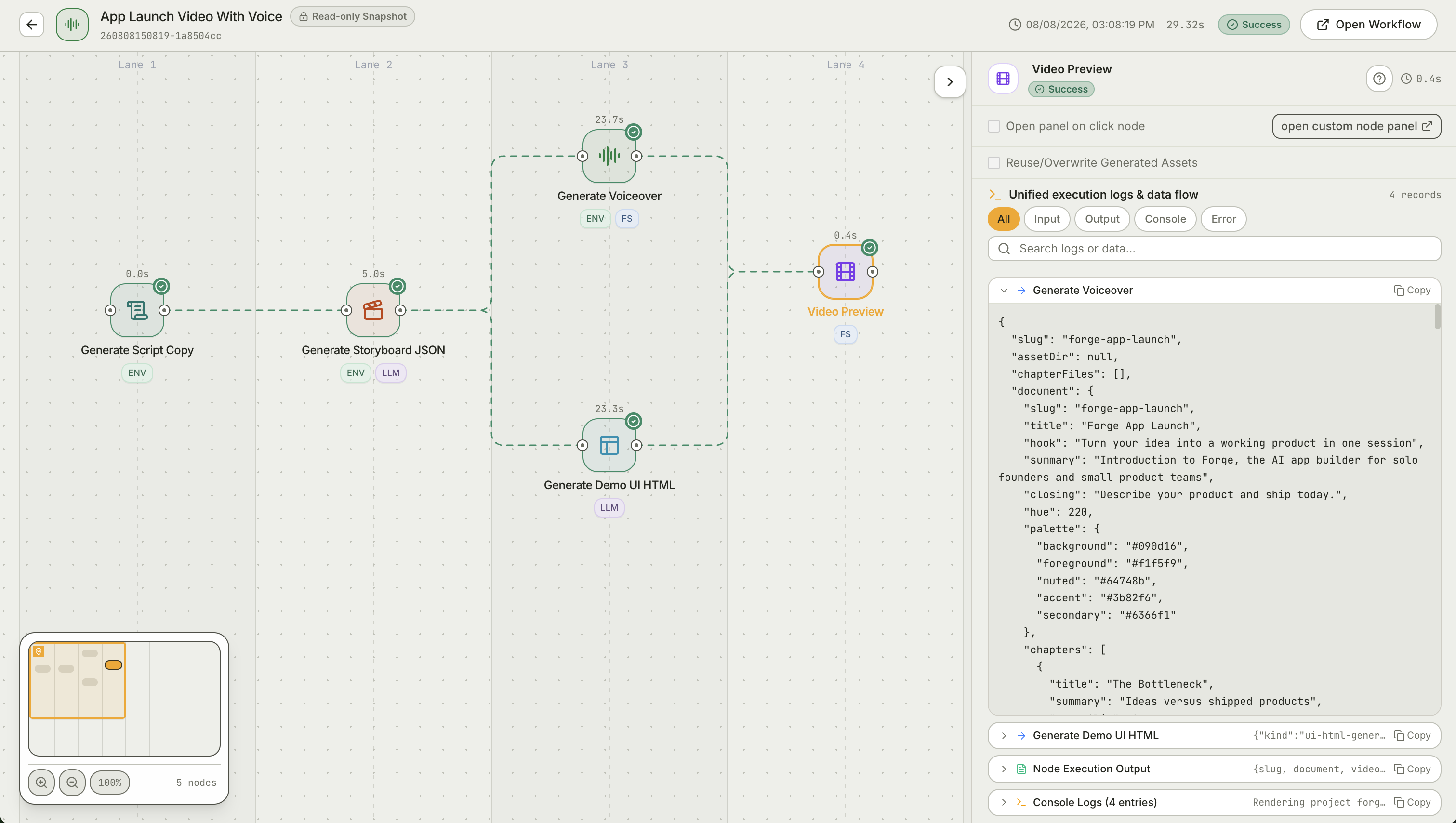Image resolution: width=1456 pixels, height=823 pixels.
Task: Filter logs by Console
Action: coord(1165,219)
